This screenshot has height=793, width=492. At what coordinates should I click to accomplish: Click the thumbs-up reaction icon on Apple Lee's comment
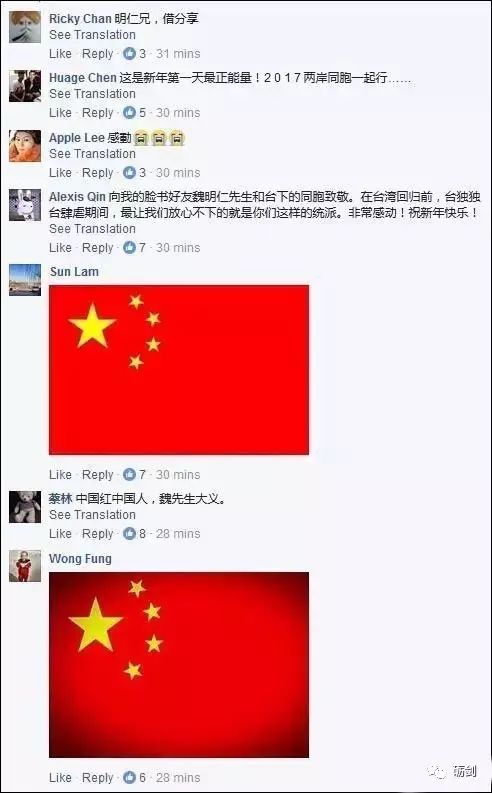[x=130, y=172]
